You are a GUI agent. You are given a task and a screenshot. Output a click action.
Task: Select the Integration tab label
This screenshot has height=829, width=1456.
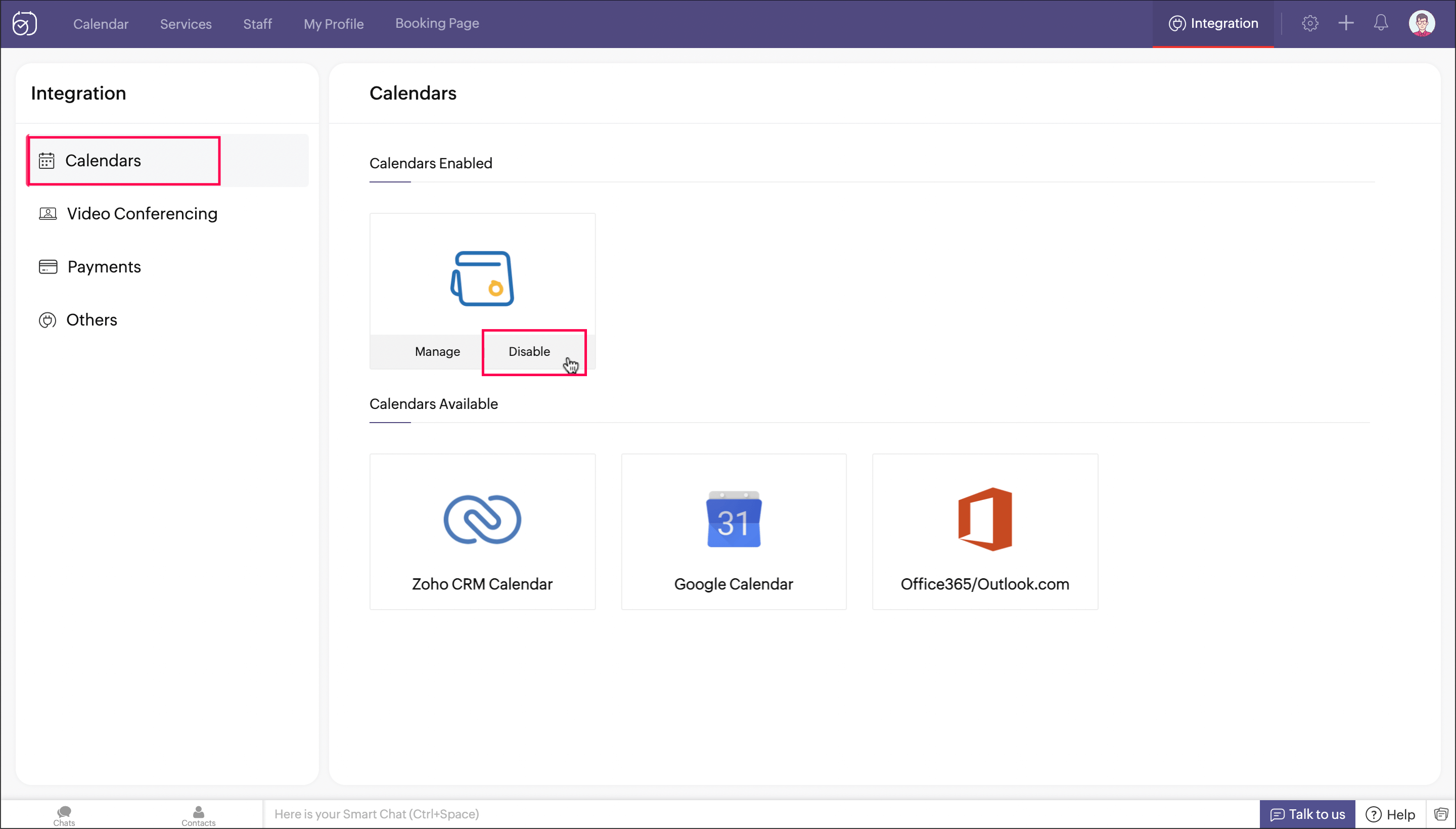coord(1224,23)
